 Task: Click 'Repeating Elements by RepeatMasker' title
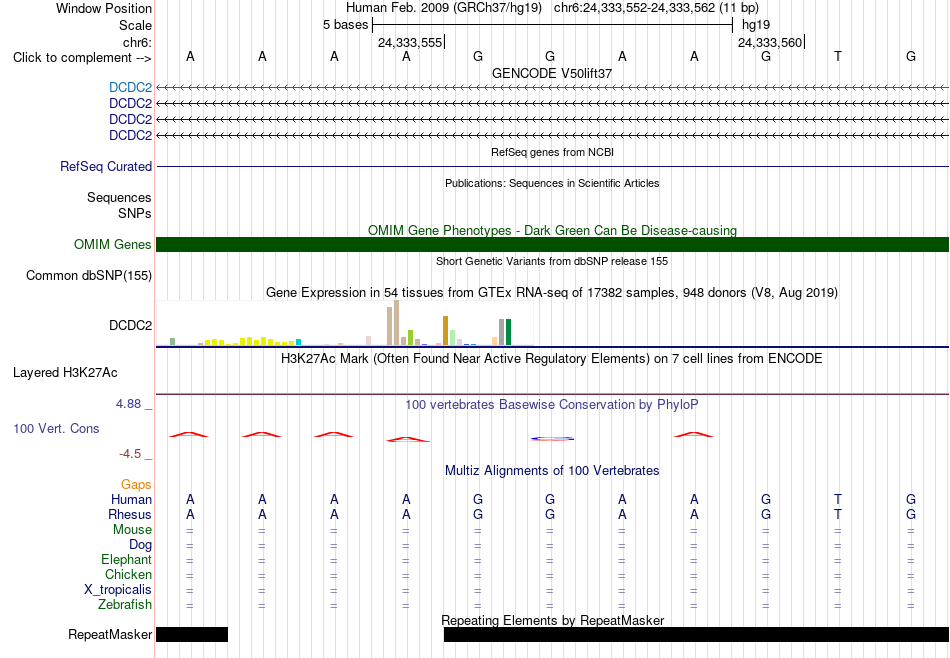pyautogui.click(x=553, y=620)
